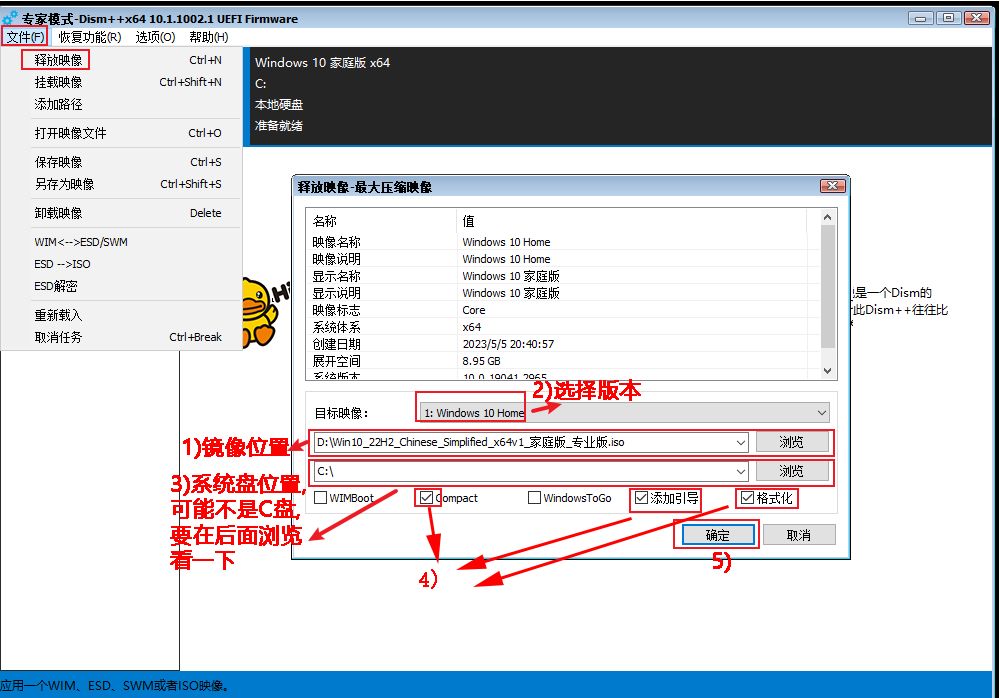1000x698 pixels.
Task: Open the ISO image path dropdown
Action: click(x=740, y=442)
